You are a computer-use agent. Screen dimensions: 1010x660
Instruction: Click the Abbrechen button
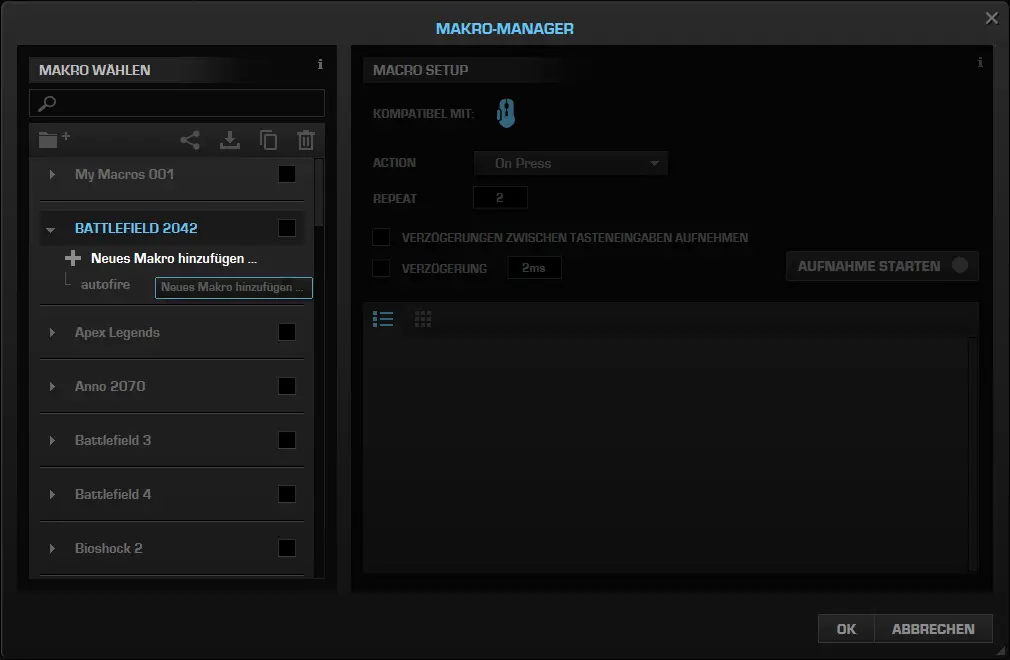[x=933, y=629]
